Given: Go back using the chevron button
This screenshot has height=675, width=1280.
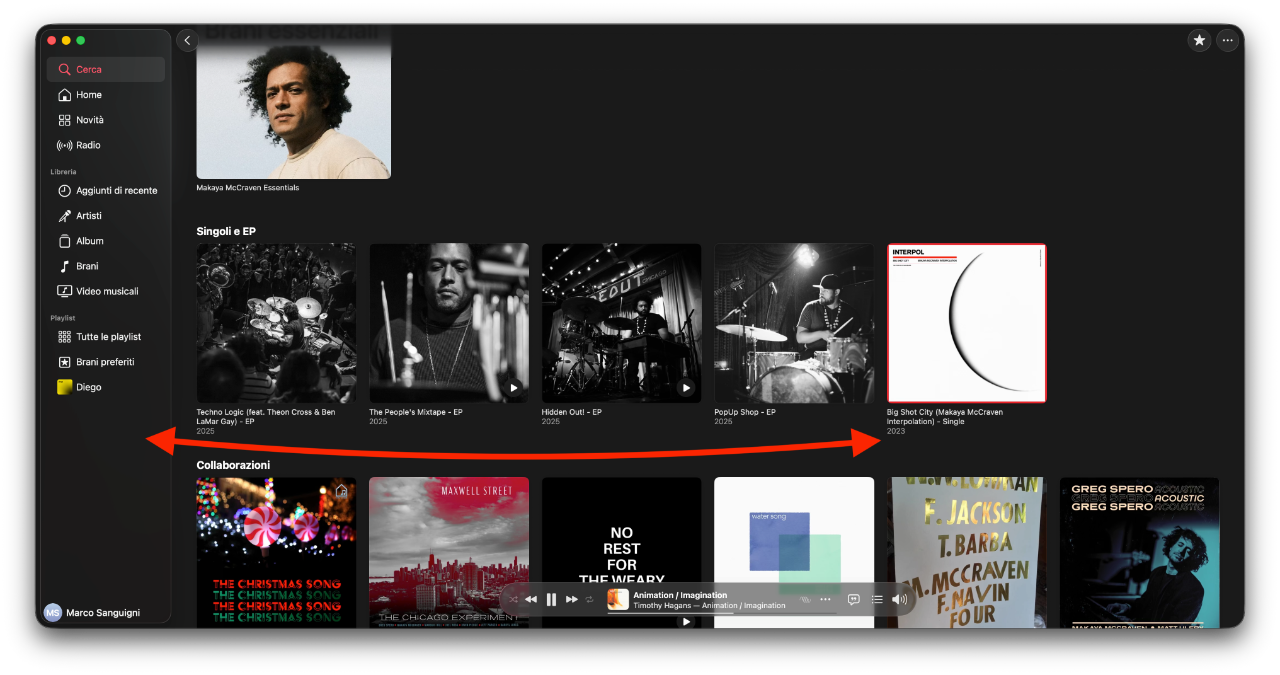Looking at the screenshot, I should [x=187, y=40].
